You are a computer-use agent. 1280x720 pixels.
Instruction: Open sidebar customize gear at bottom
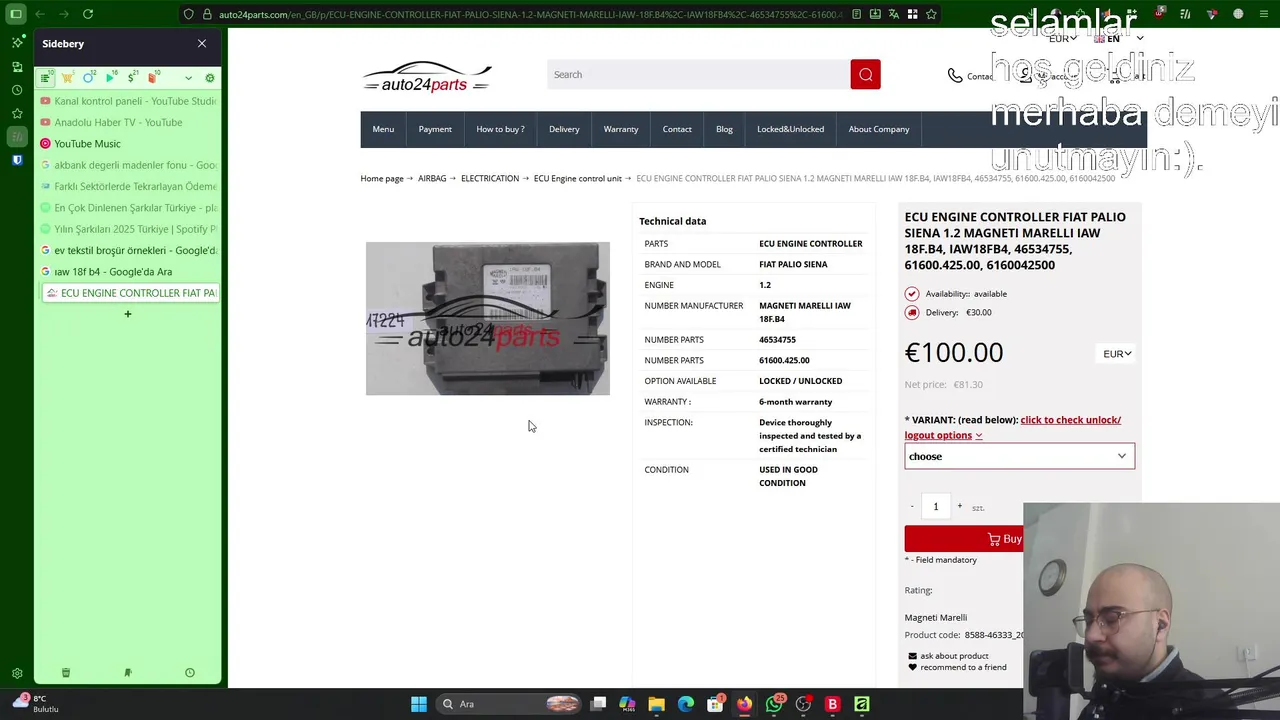tap(17, 674)
